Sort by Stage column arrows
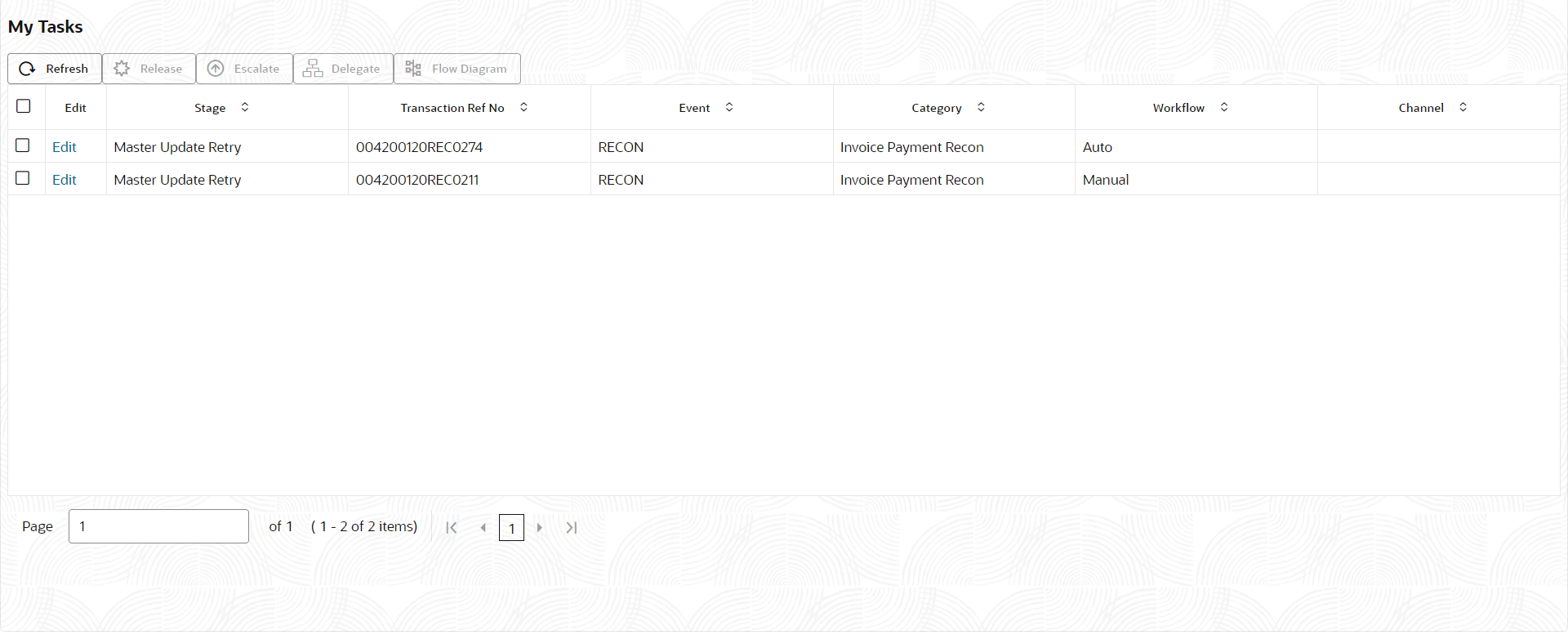Image resolution: width=1568 pixels, height=635 pixels. tap(245, 107)
